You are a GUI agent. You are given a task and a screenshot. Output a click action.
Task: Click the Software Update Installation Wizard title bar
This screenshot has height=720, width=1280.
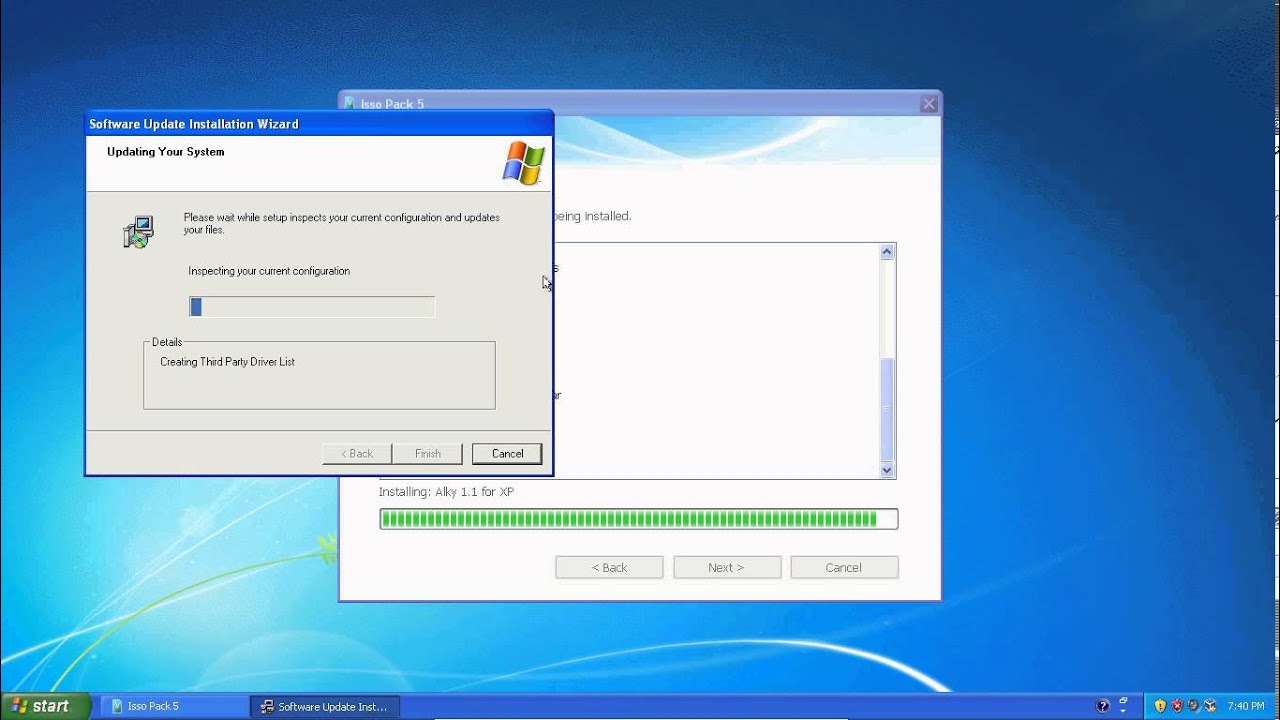point(319,124)
